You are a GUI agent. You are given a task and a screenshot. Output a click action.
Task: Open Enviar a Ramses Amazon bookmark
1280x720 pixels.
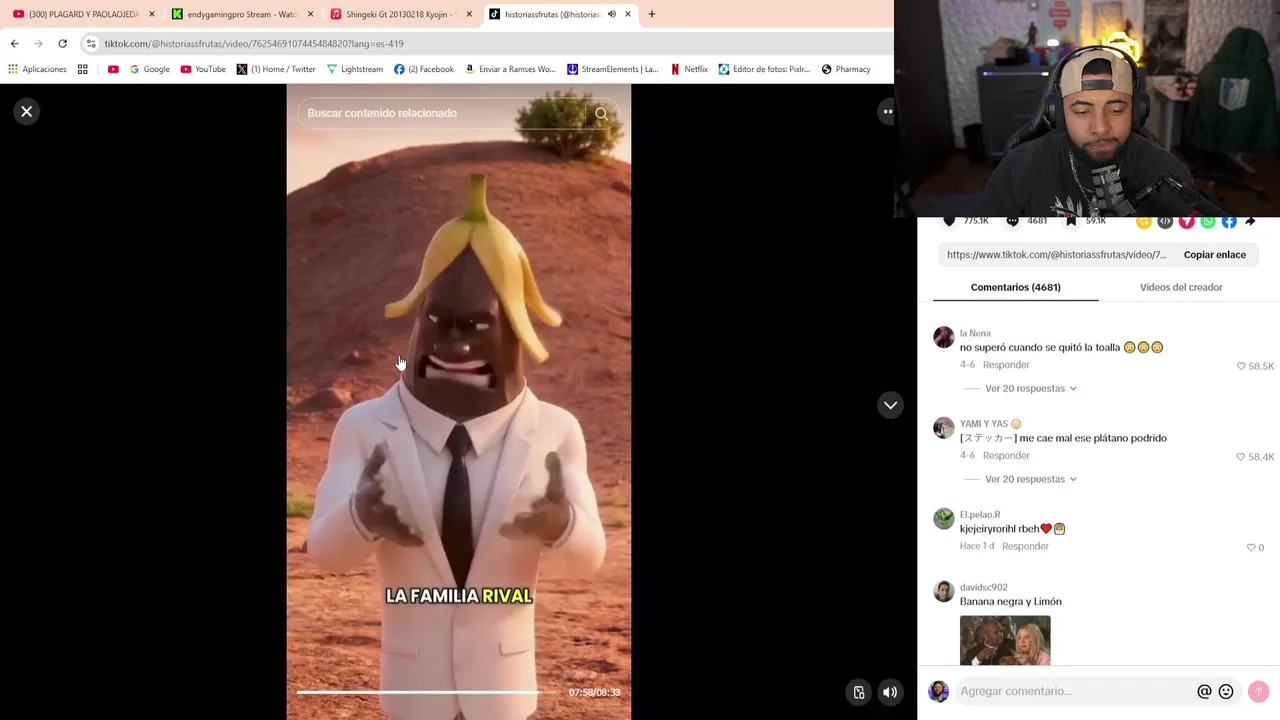pos(510,69)
